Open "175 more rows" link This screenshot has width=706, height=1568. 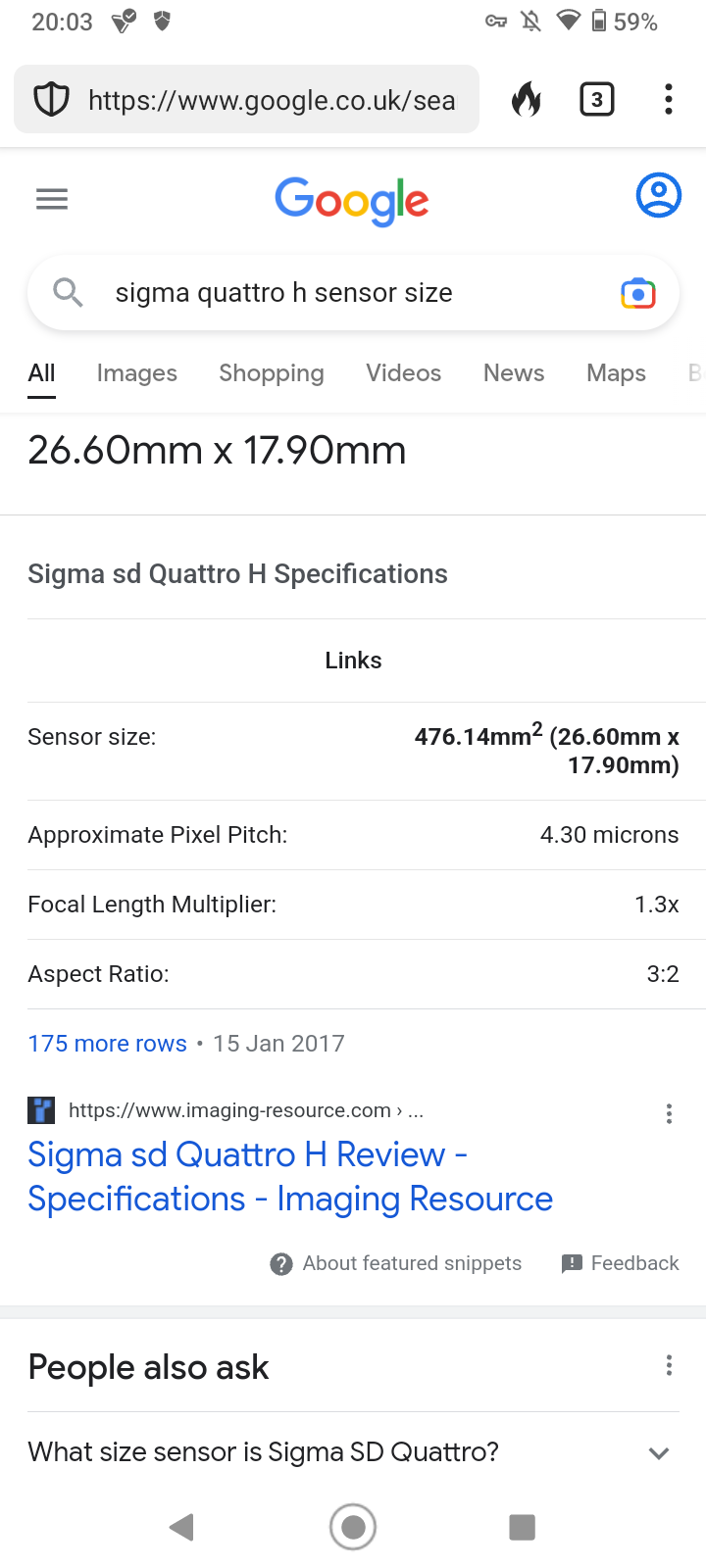pos(107,1044)
